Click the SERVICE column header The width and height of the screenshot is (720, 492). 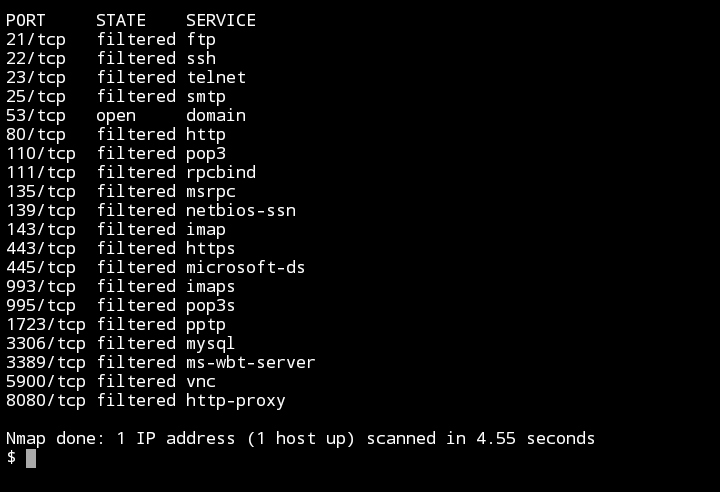[x=221, y=21]
